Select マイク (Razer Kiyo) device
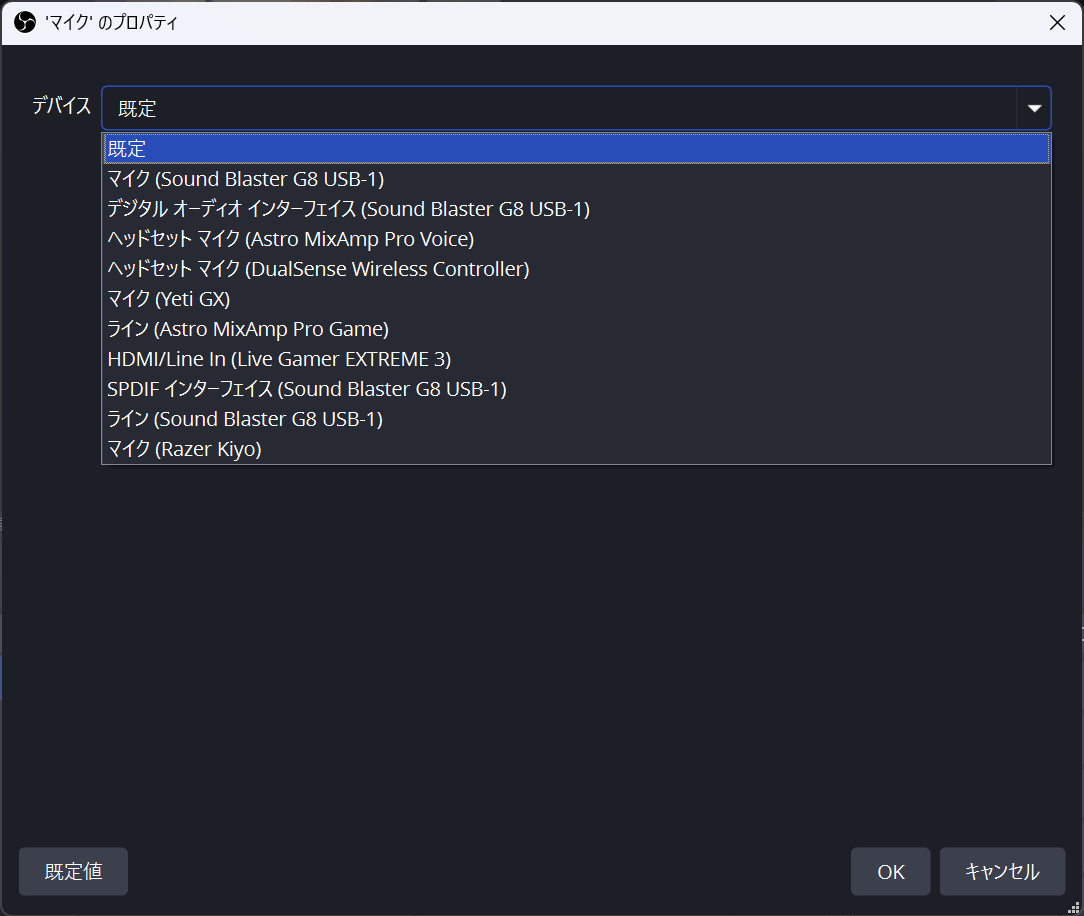The height and width of the screenshot is (916, 1084). [184, 449]
